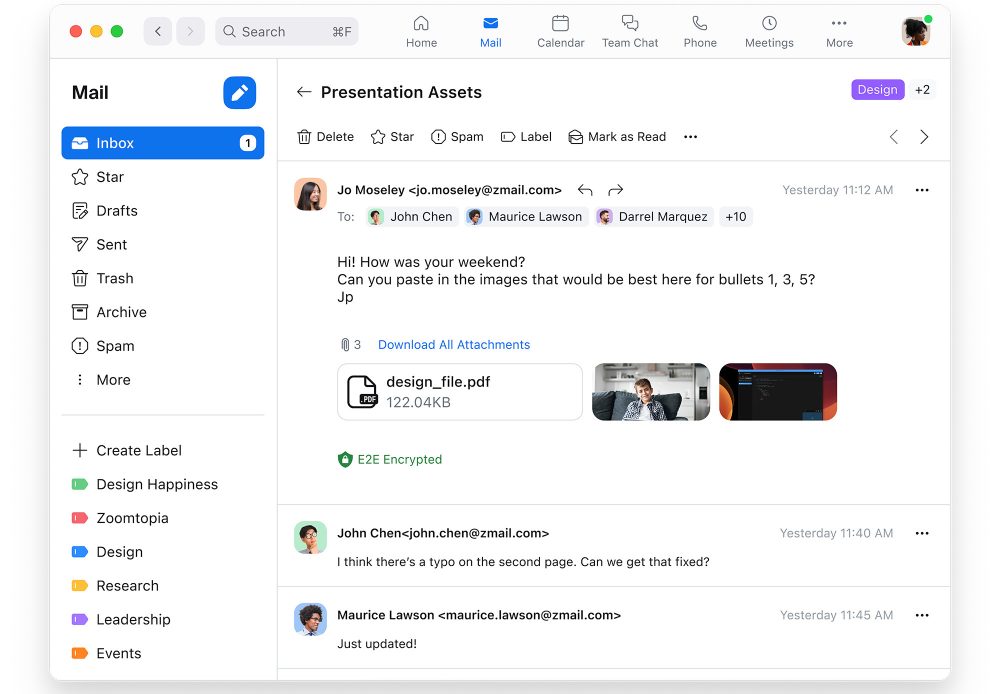Image resolution: width=1000 pixels, height=694 pixels.
Task: Open the Team Chat tab
Action: pos(630,31)
